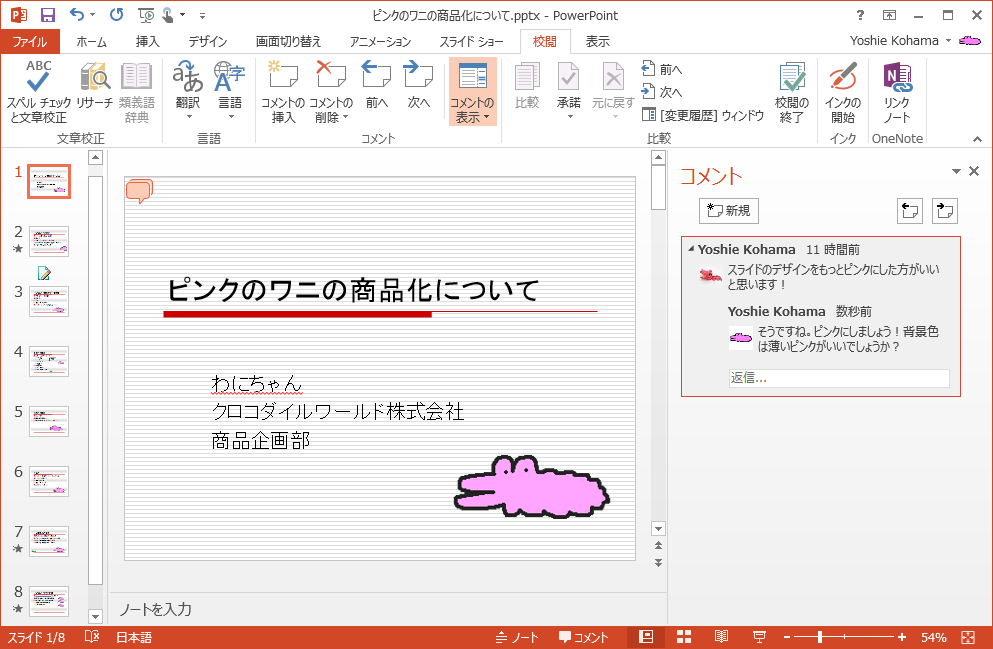
Task: Open the Yoshie Kohama account dropdown
Action: click(949, 41)
